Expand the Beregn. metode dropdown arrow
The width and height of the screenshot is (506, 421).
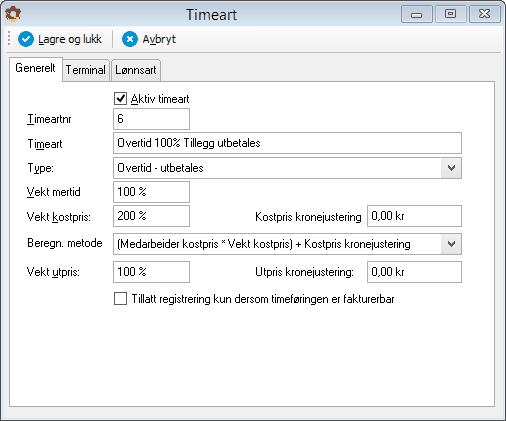coord(451,244)
